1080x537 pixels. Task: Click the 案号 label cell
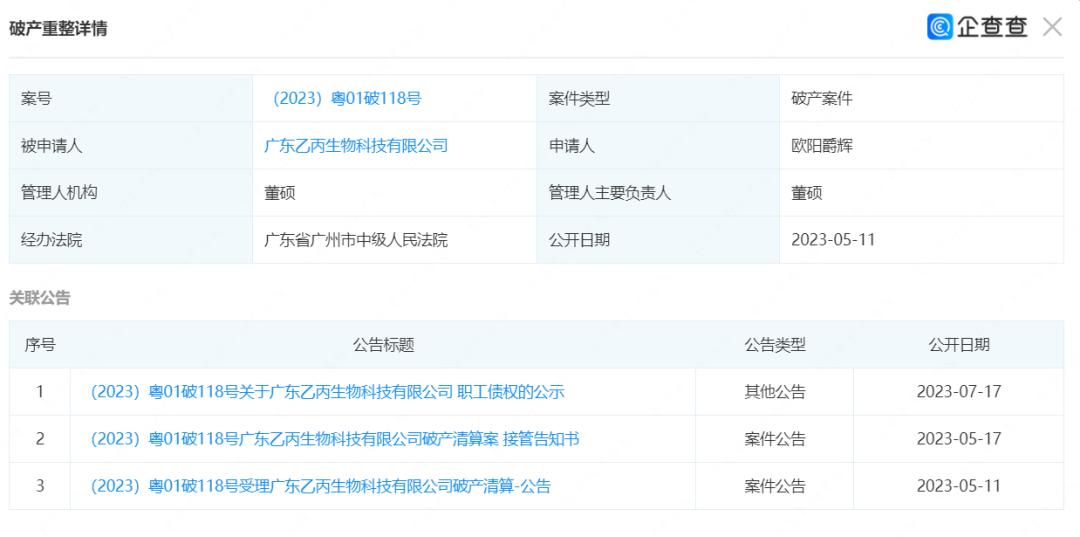click(x=131, y=98)
